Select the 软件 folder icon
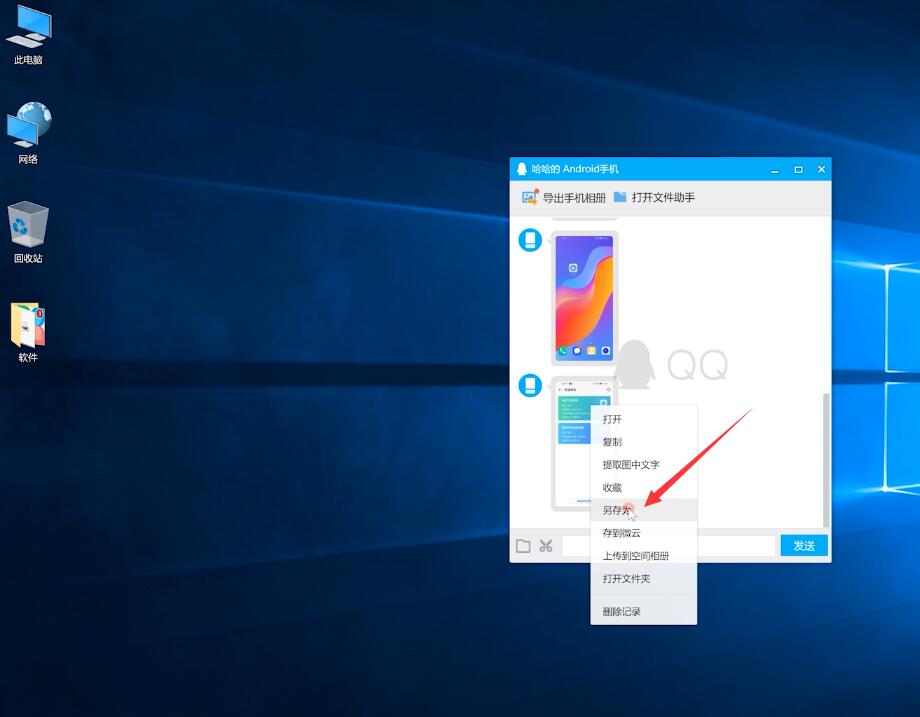This screenshot has height=717, width=920. coord(28,332)
